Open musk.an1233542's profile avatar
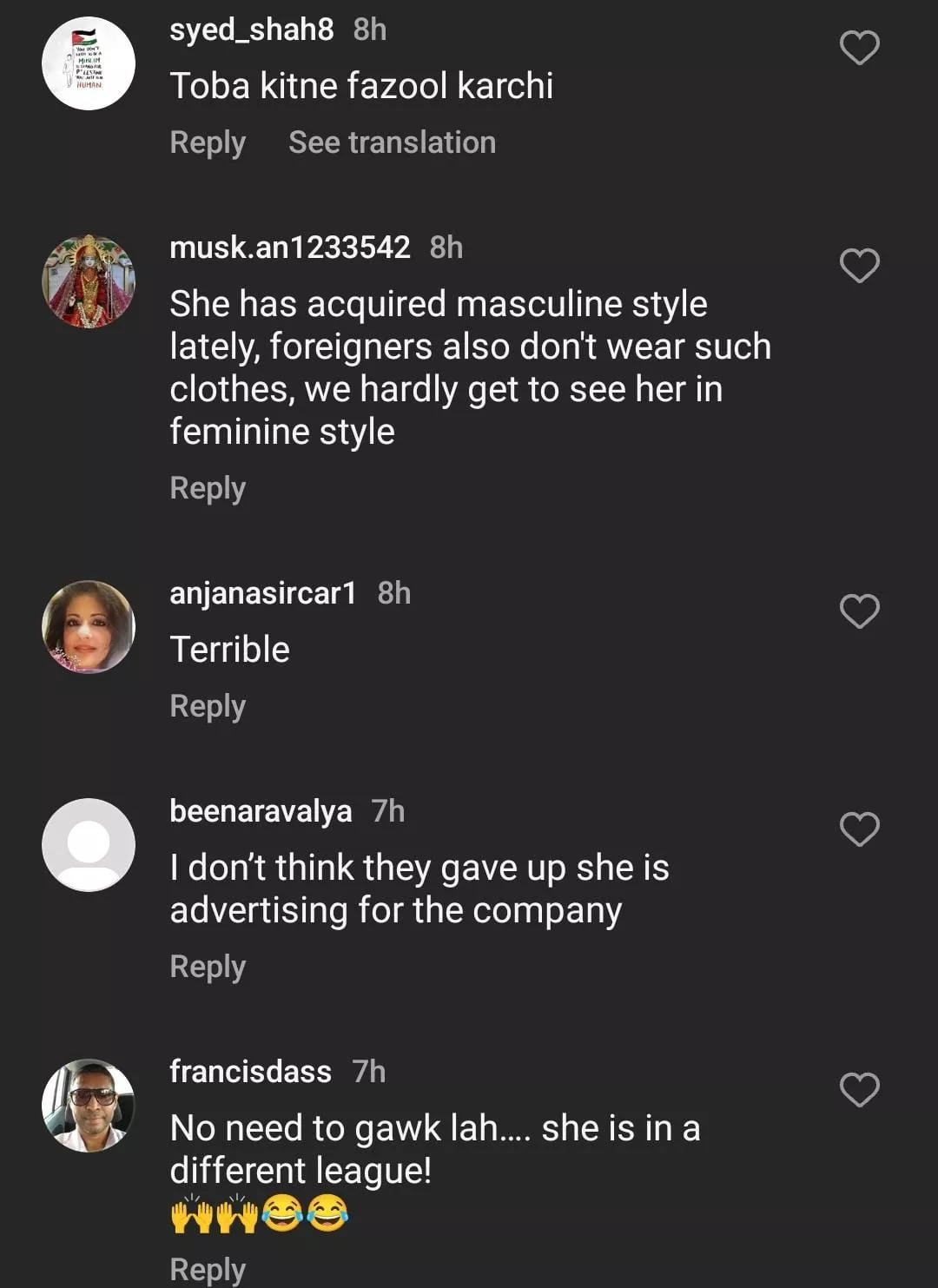The image size is (938, 1288). coord(89,281)
